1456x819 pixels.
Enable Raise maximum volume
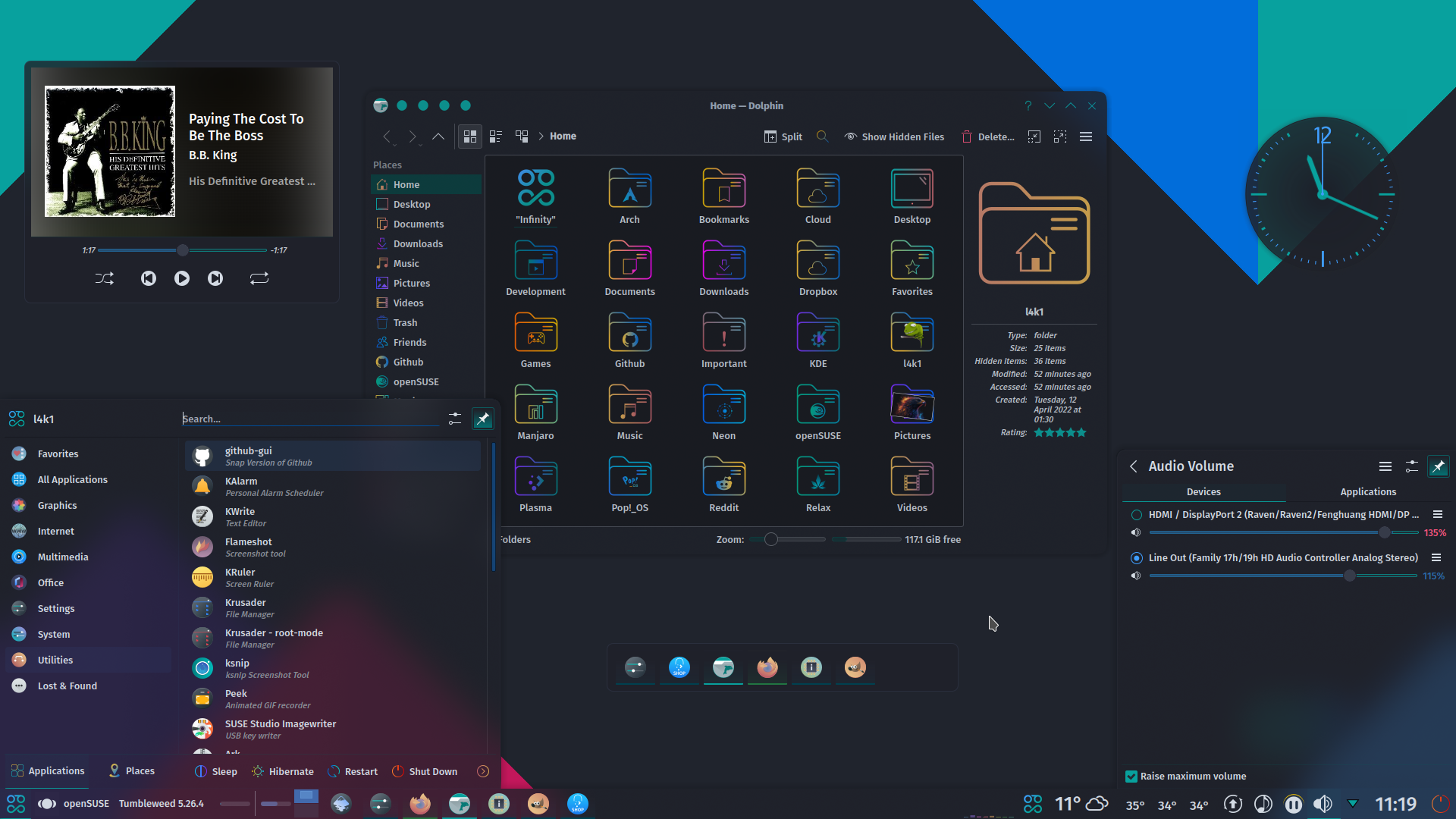pos(1131,776)
